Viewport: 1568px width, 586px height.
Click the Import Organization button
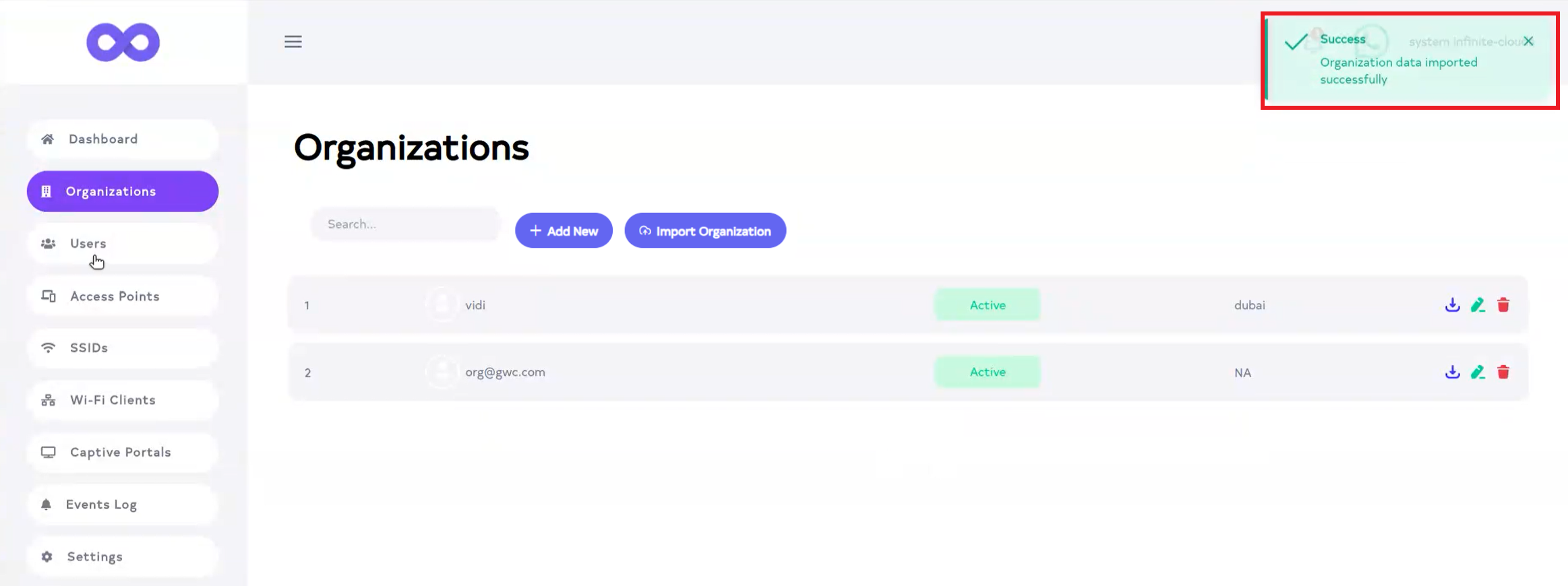(705, 231)
